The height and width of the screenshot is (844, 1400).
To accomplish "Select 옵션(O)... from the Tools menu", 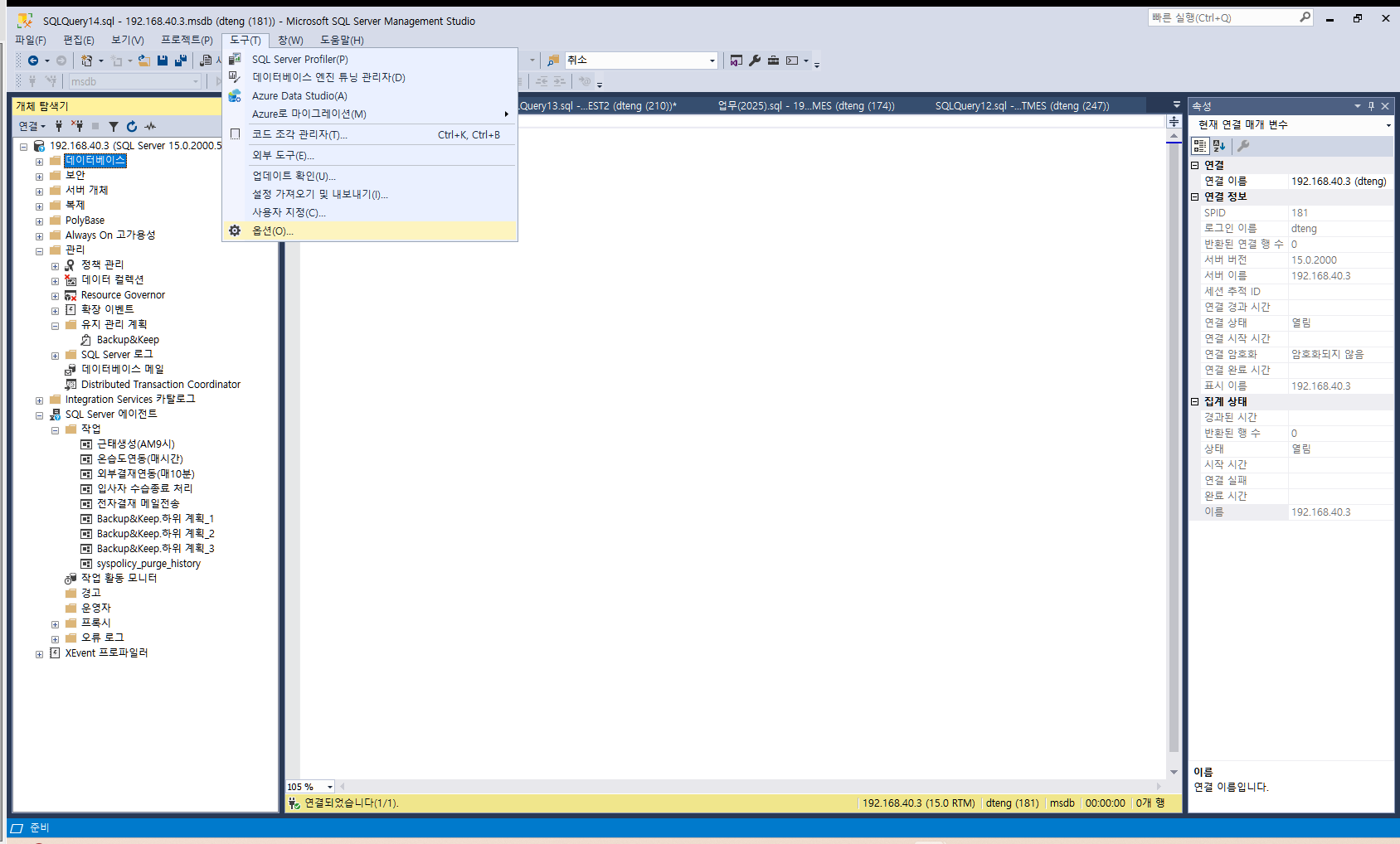I will 370,231.
